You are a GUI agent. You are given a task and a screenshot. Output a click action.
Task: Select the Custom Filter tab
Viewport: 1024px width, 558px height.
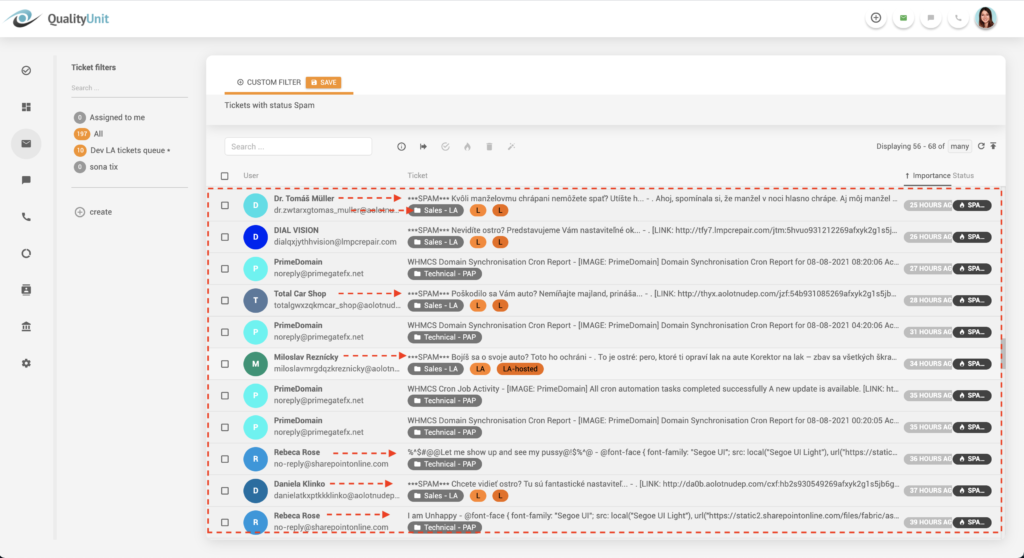[269, 82]
